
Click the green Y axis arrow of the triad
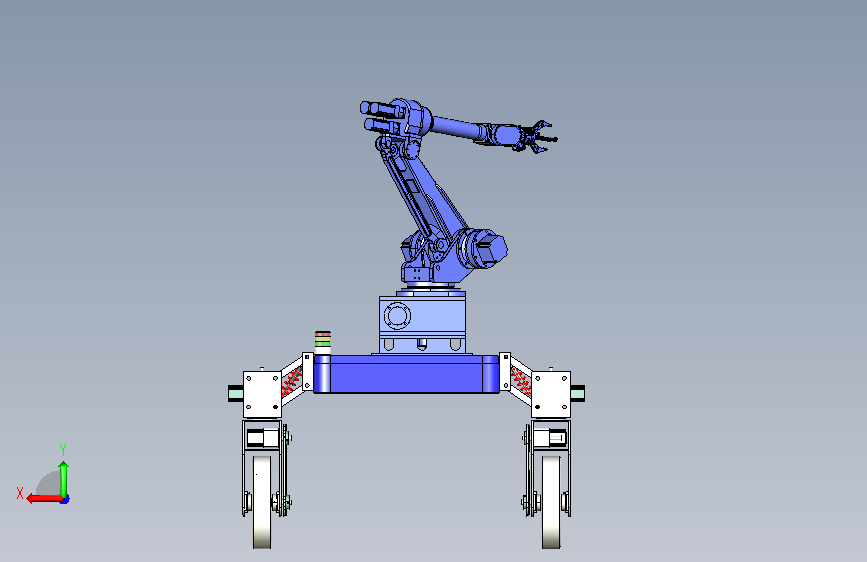click(x=64, y=479)
